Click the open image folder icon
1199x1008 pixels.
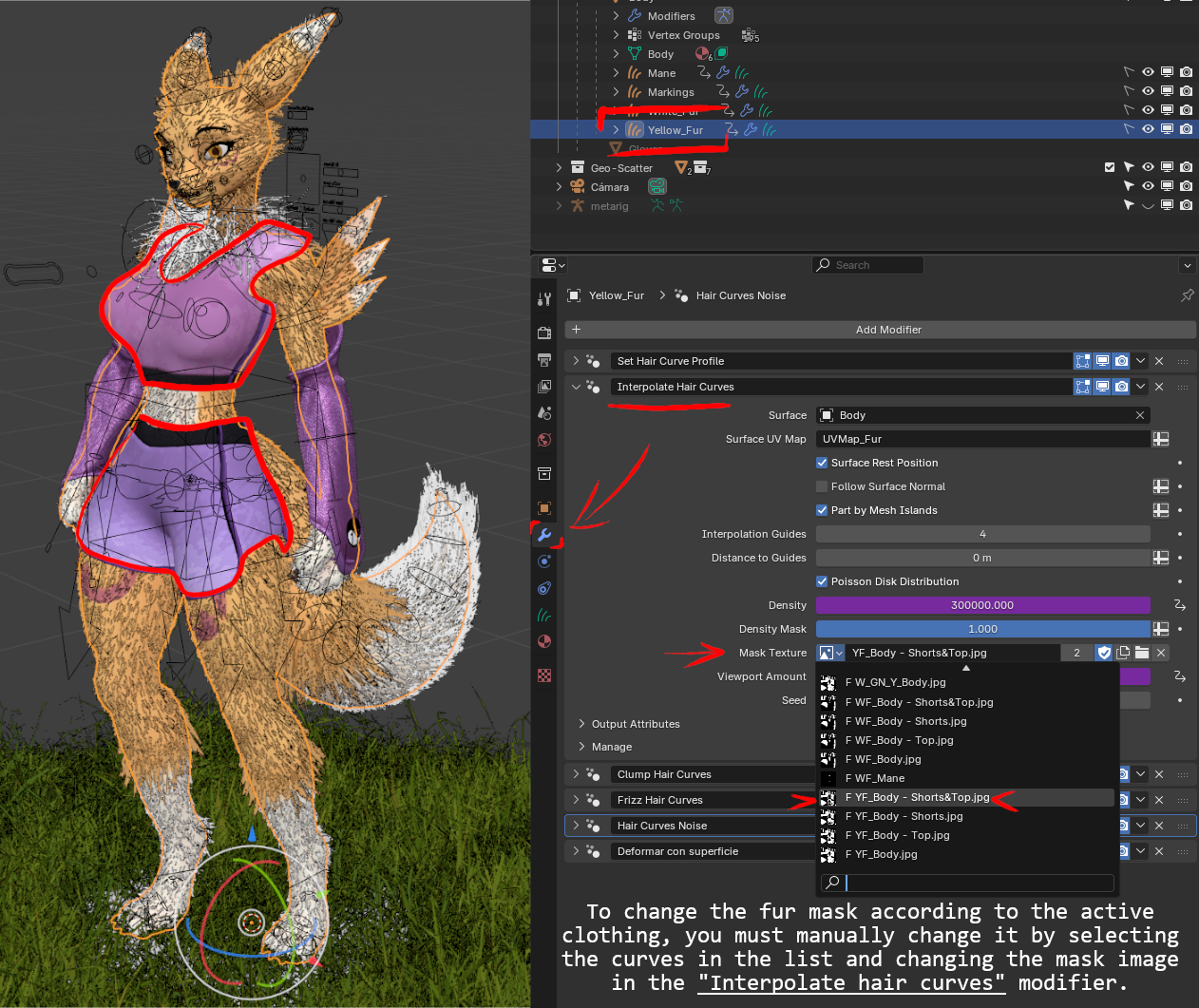point(1142,653)
